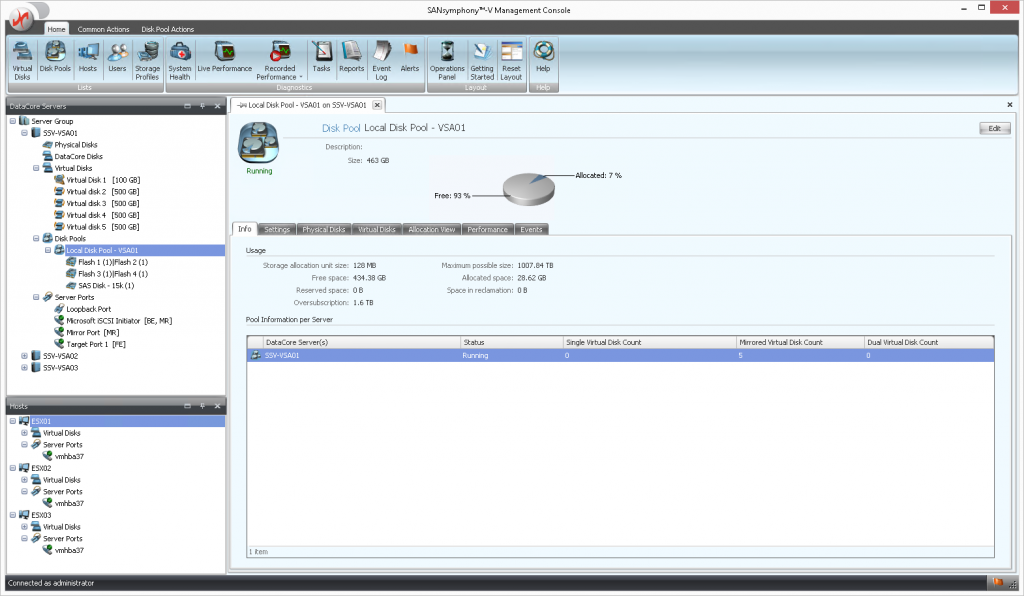Collapse the Virtual Disks tree node
This screenshot has width=1024, height=596.
[37, 168]
